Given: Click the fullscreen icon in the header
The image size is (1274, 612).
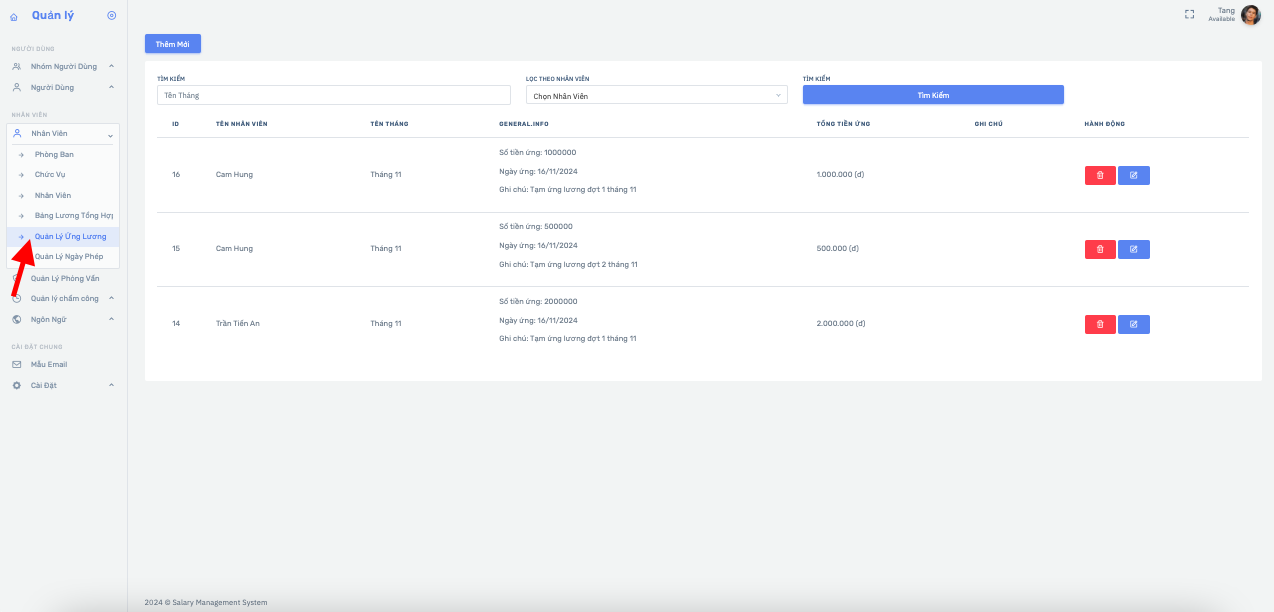Looking at the screenshot, I should pyautogui.click(x=1189, y=15).
